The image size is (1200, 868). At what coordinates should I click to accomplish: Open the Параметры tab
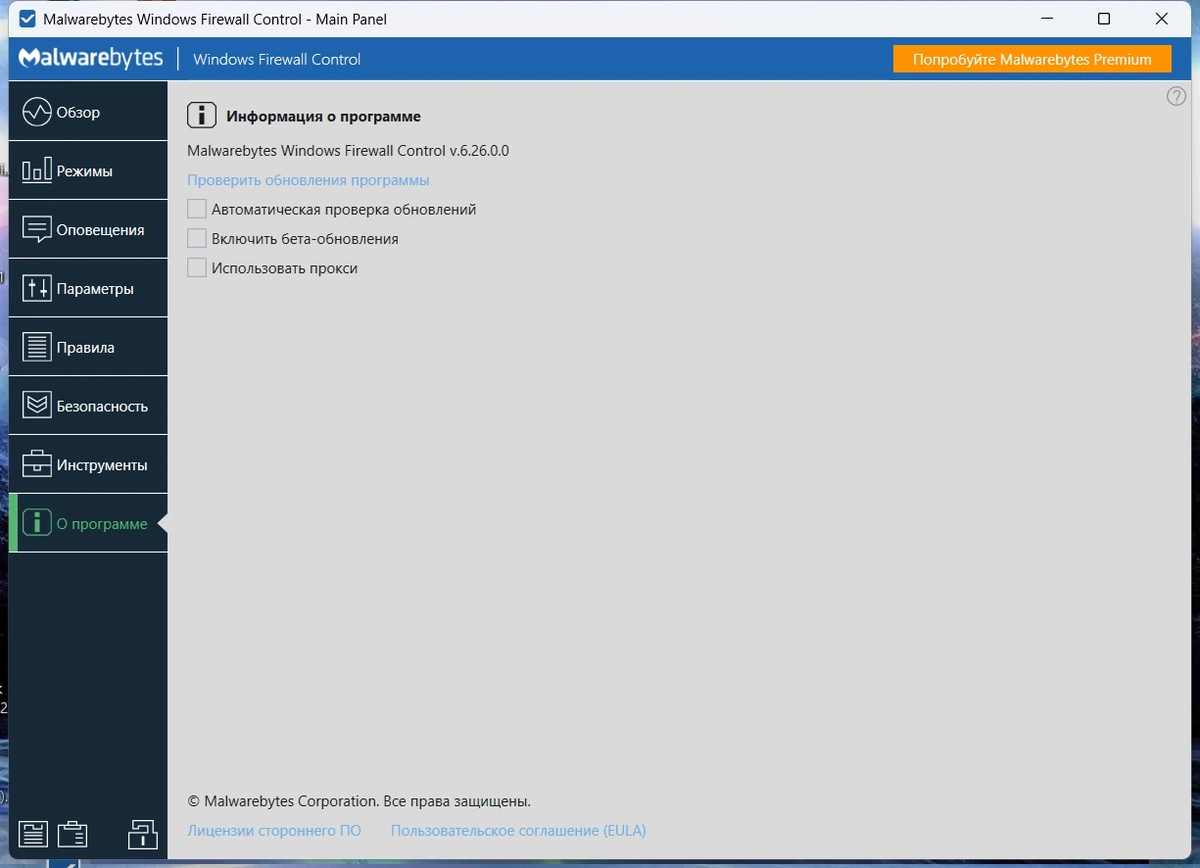88,289
